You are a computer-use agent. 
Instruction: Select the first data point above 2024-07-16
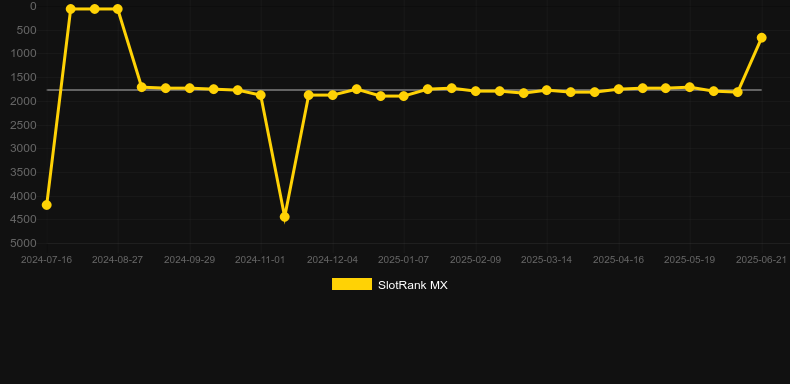click(46, 205)
